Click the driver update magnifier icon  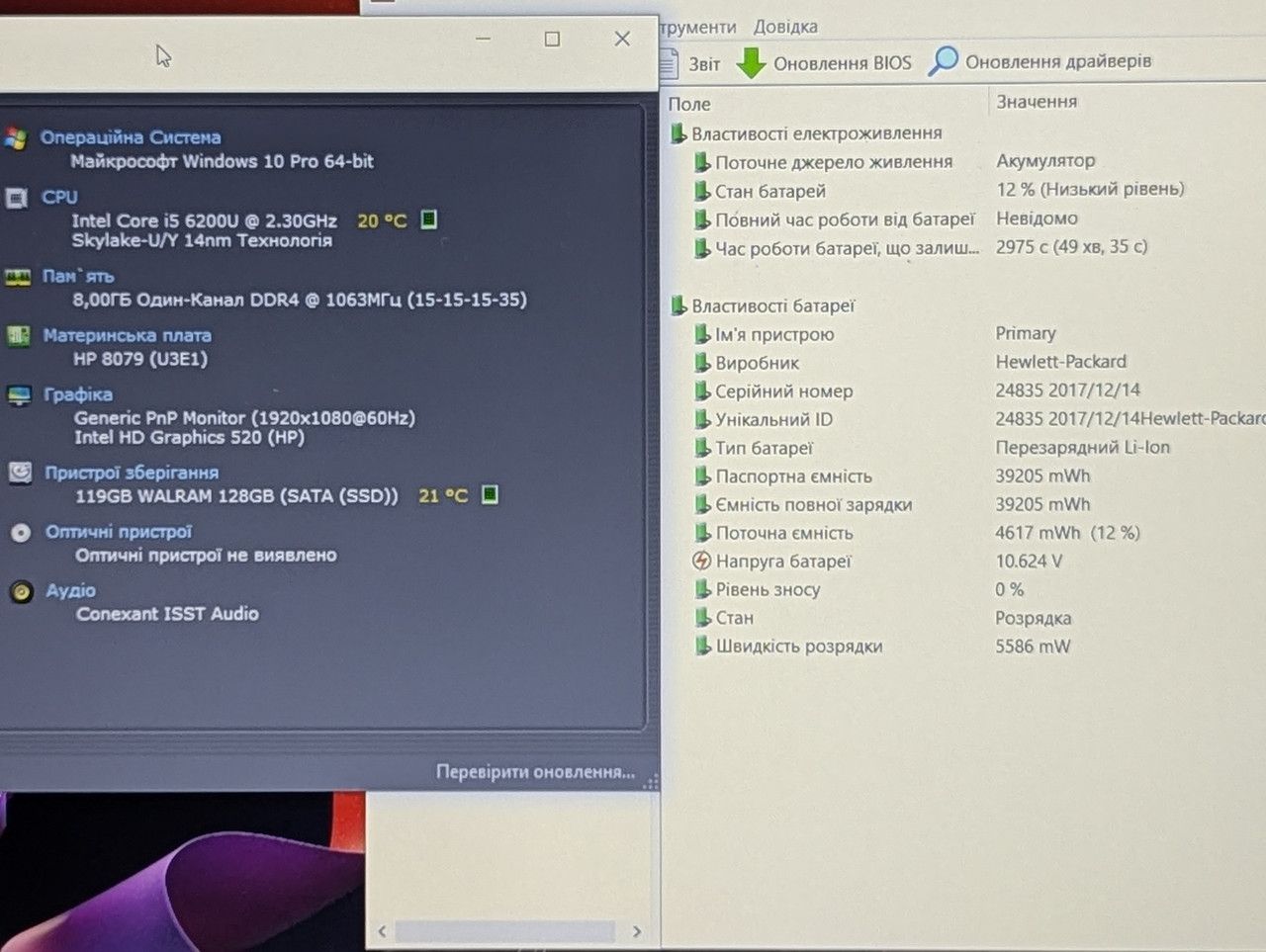click(x=943, y=61)
